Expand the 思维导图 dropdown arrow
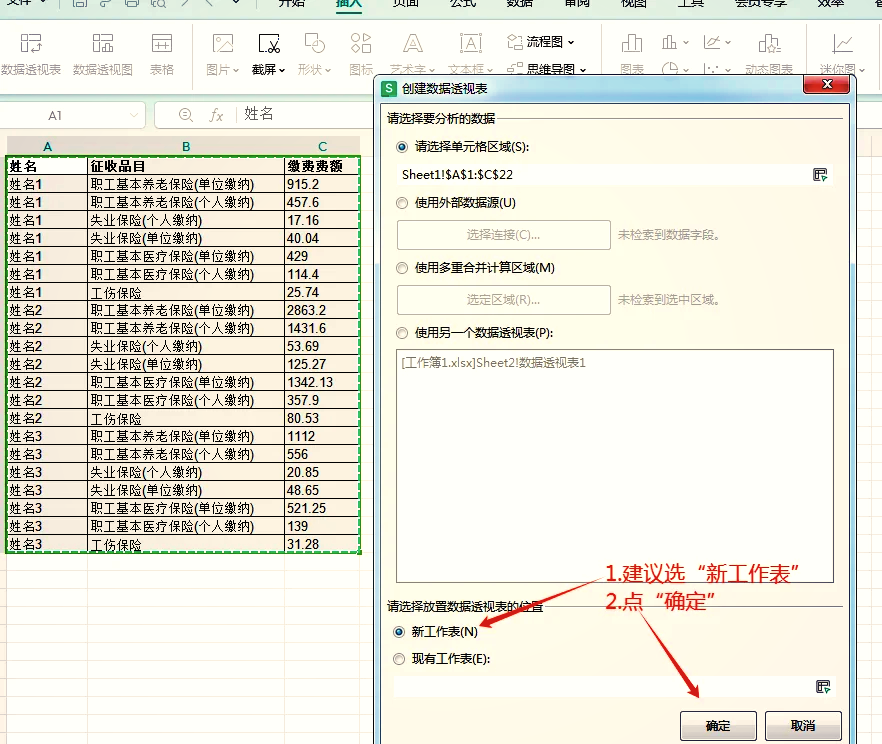The width and height of the screenshot is (882, 744). [x=583, y=70]
